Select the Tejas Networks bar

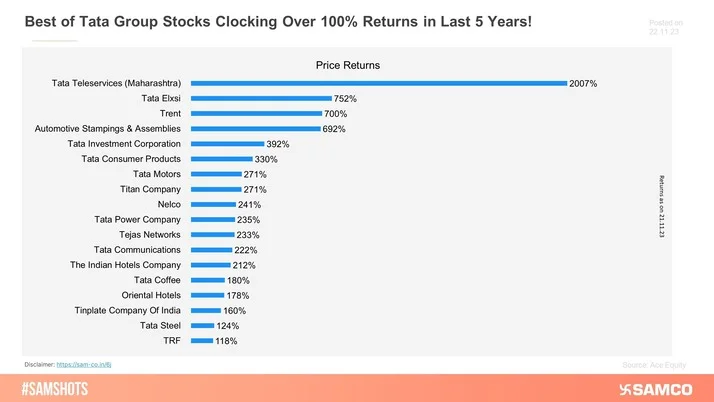pyautogui.click(x=212, y=234)
